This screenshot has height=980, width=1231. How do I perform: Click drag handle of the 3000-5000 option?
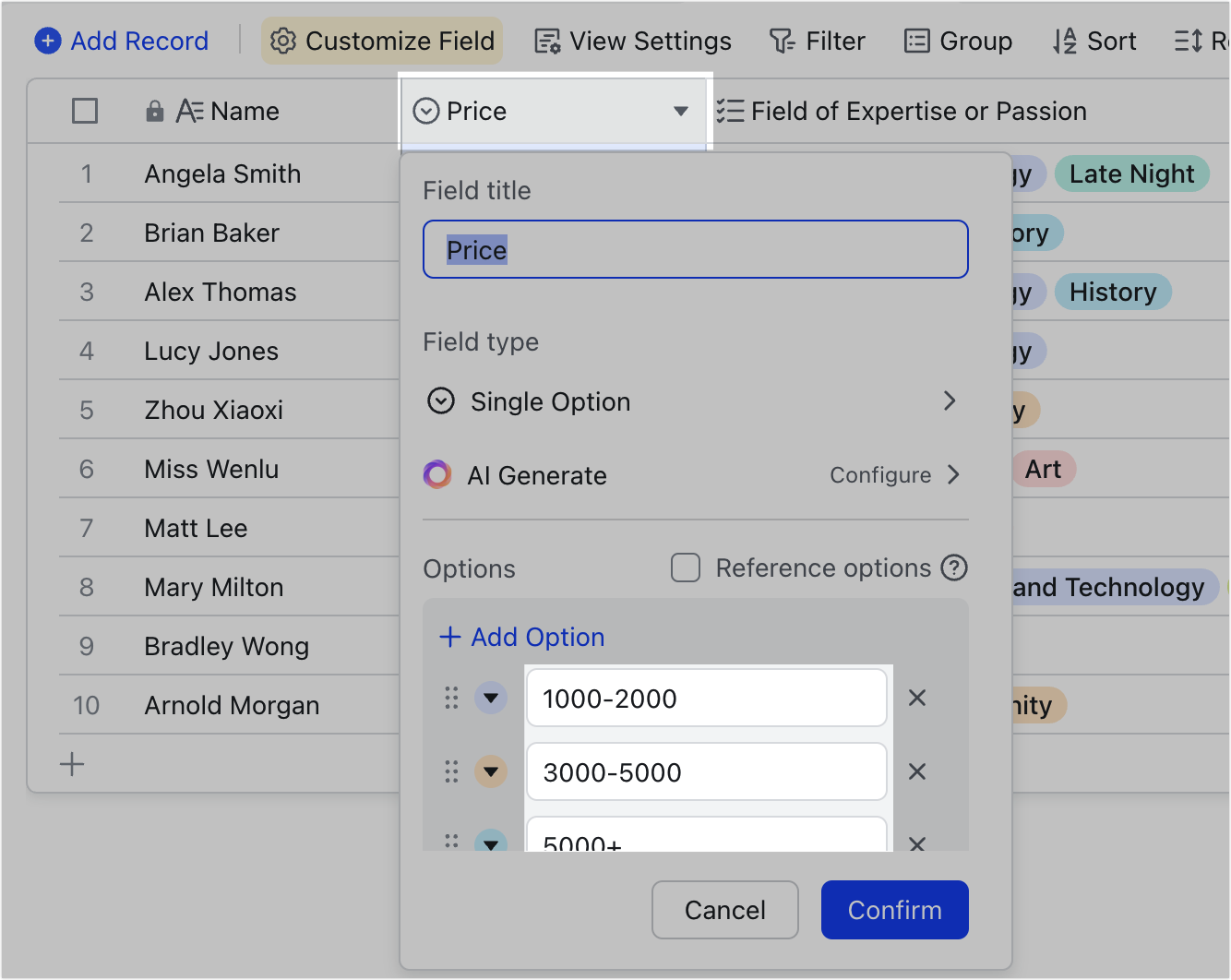(451, 771)
